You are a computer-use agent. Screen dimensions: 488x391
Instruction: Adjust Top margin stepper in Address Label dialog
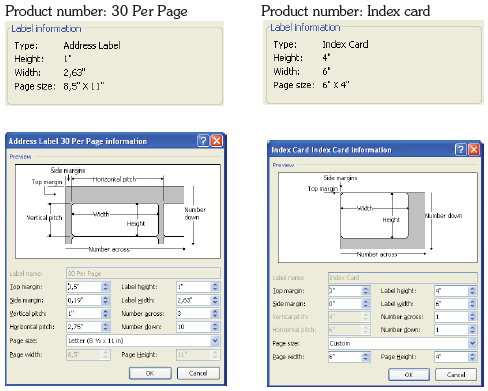click(x=106, y=287)
